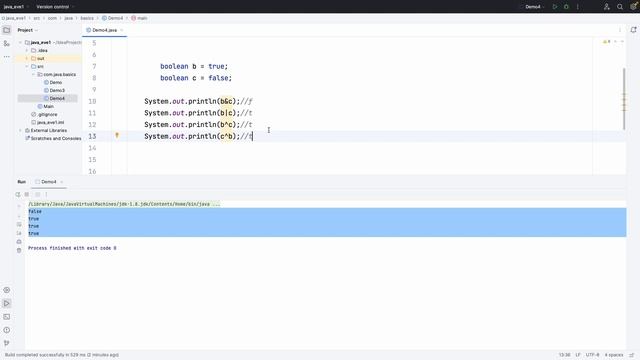640x360 pixels.
Task: Click the line separator LF widget
Action: (578, 355)
